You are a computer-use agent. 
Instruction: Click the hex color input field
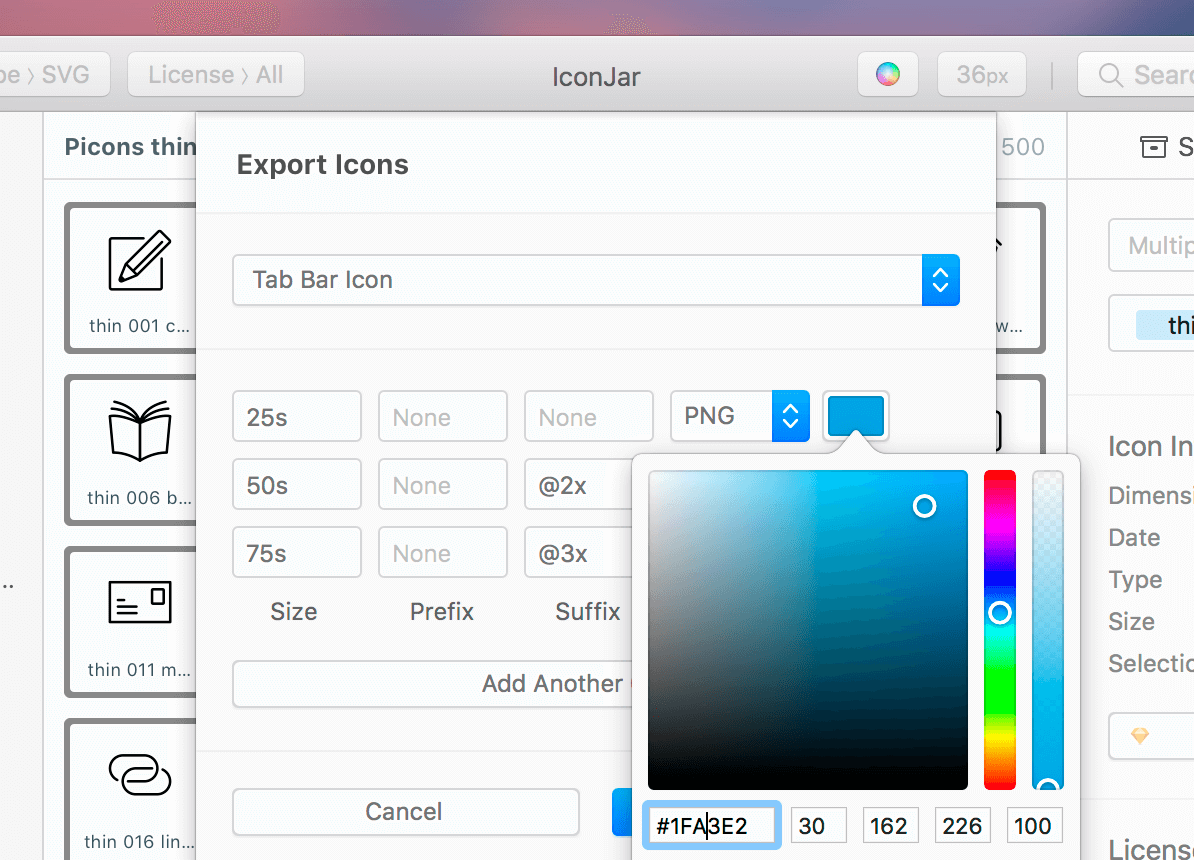click(711, 826)
